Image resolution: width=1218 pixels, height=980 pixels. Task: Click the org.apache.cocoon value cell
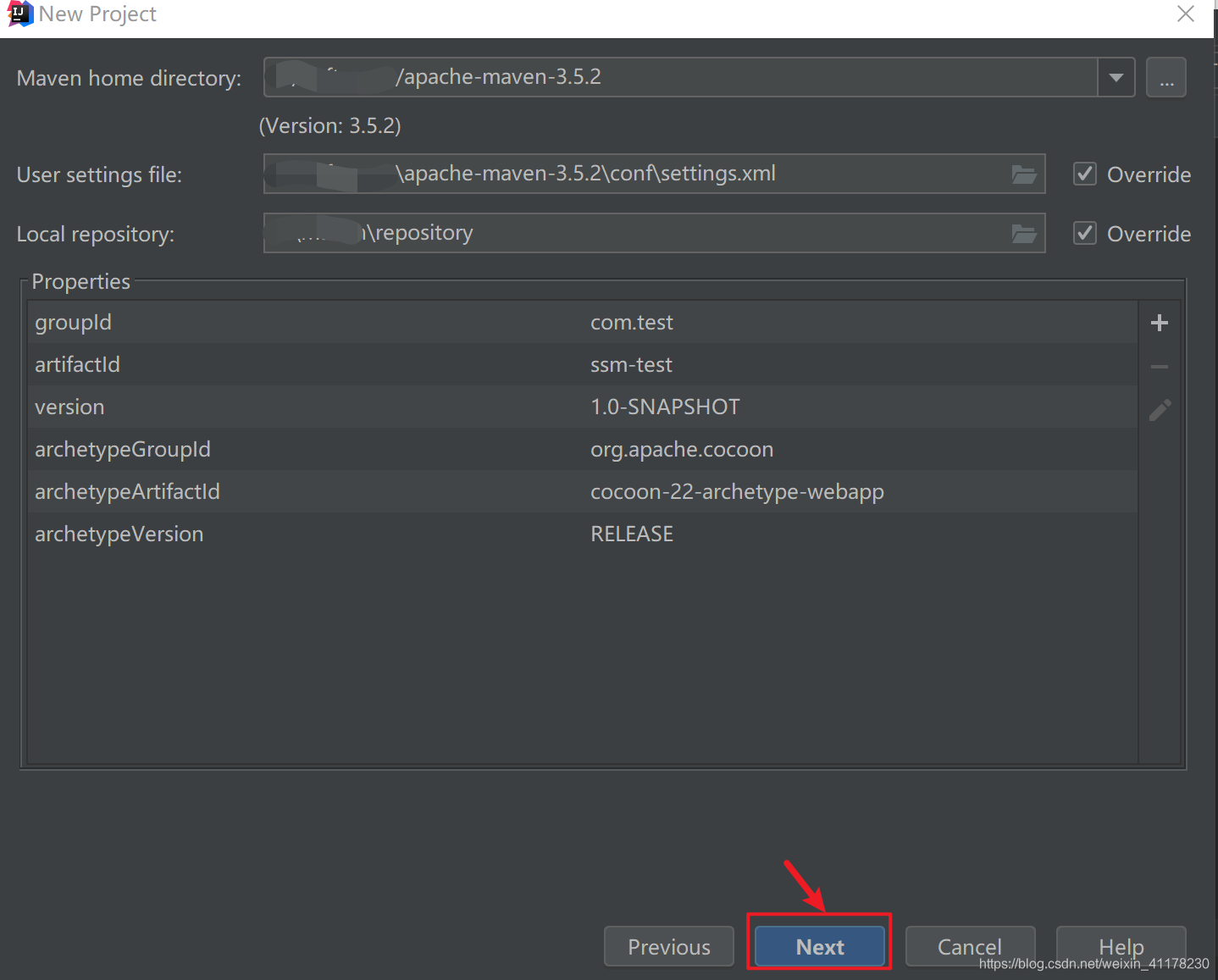point(860,449)
